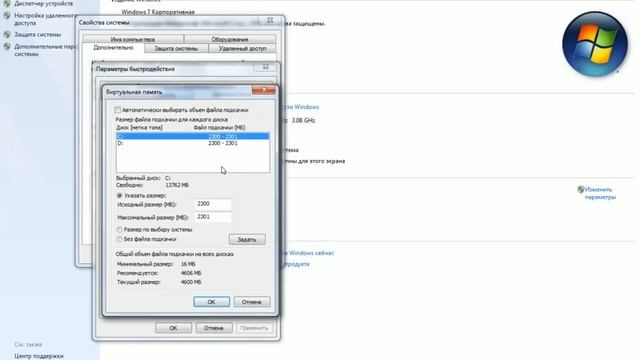The height and width of the screenshot is (360, 640).
Task: Click the recommended 4606 МБ value
Action: tap(191, 273)
